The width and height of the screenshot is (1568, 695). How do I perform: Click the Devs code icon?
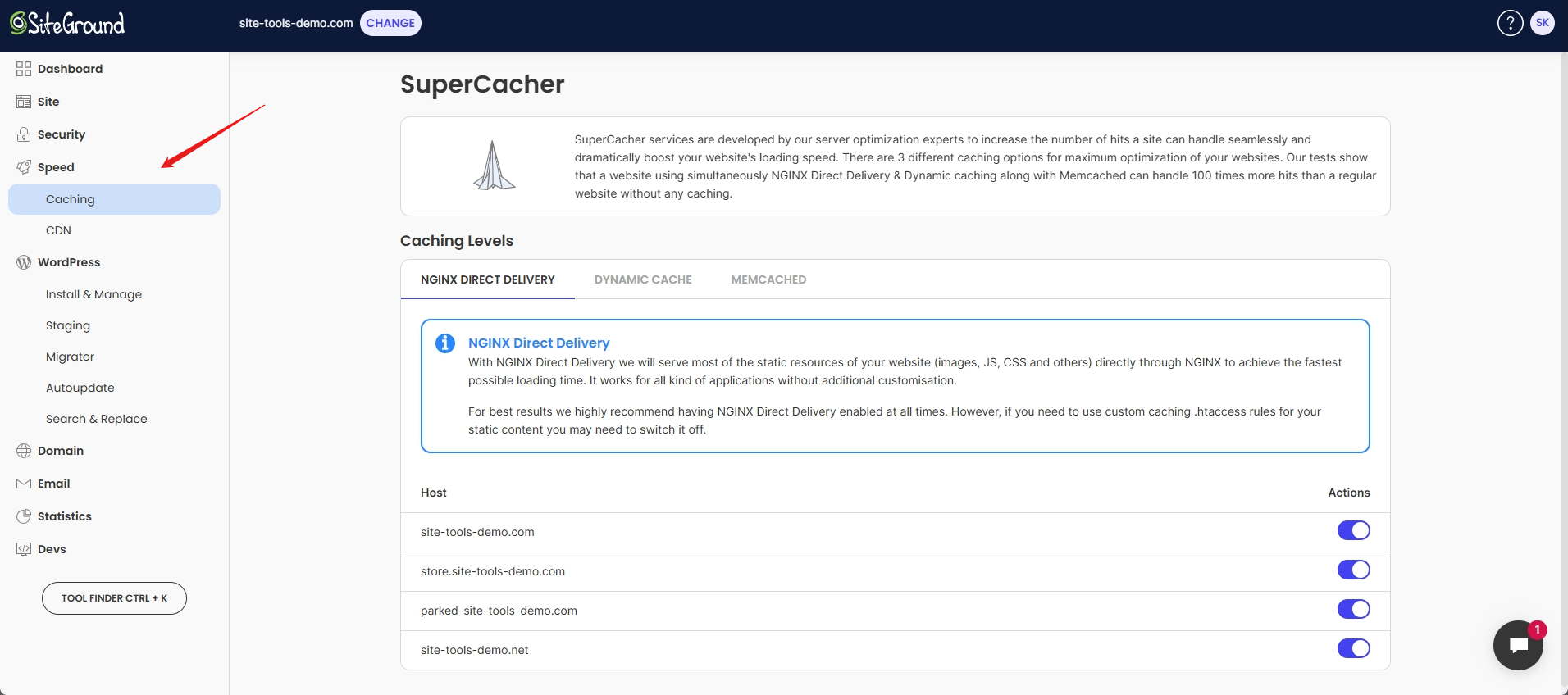24,549
